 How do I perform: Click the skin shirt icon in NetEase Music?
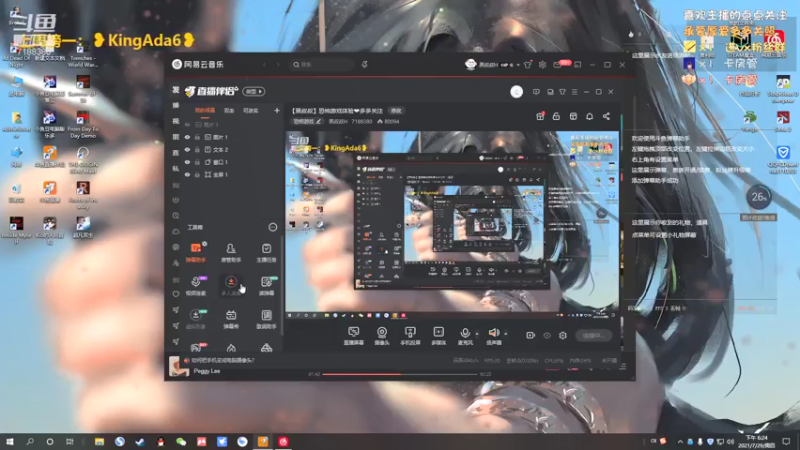528,65
